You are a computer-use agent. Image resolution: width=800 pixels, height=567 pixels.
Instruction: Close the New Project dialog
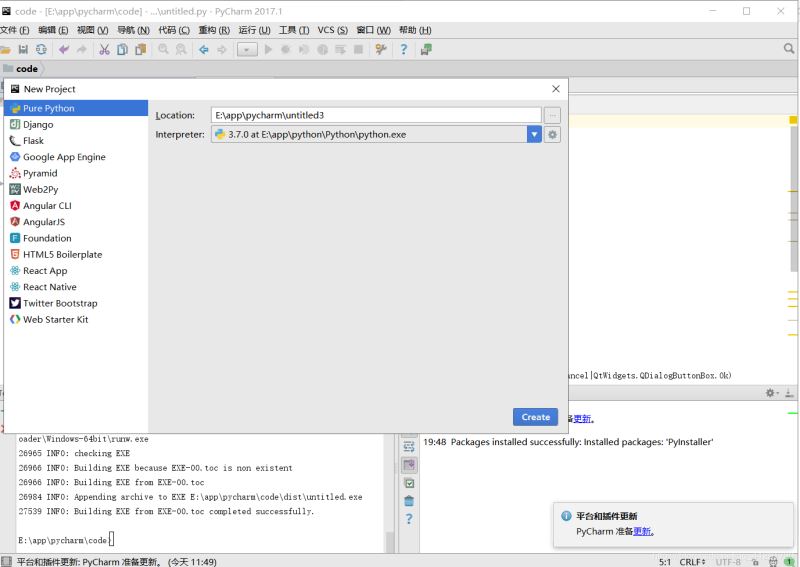pyautogui.click(x=556, y=89)
